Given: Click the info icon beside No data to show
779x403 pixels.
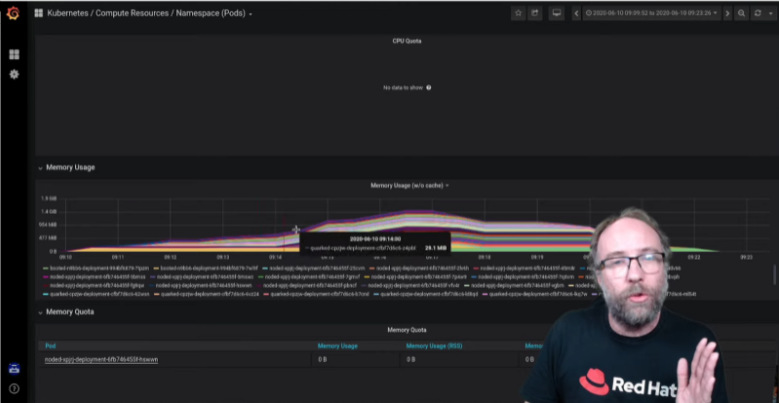Looking at the screenshot, I should (429, 87).
